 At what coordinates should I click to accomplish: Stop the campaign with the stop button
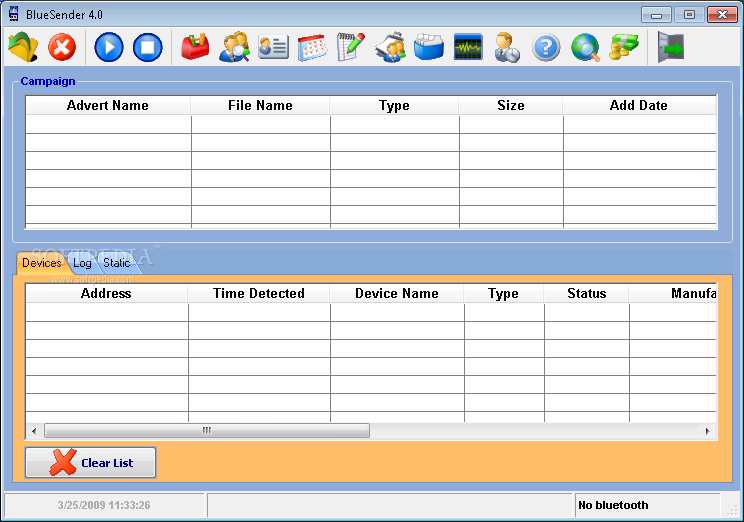(x=148, y=47)
